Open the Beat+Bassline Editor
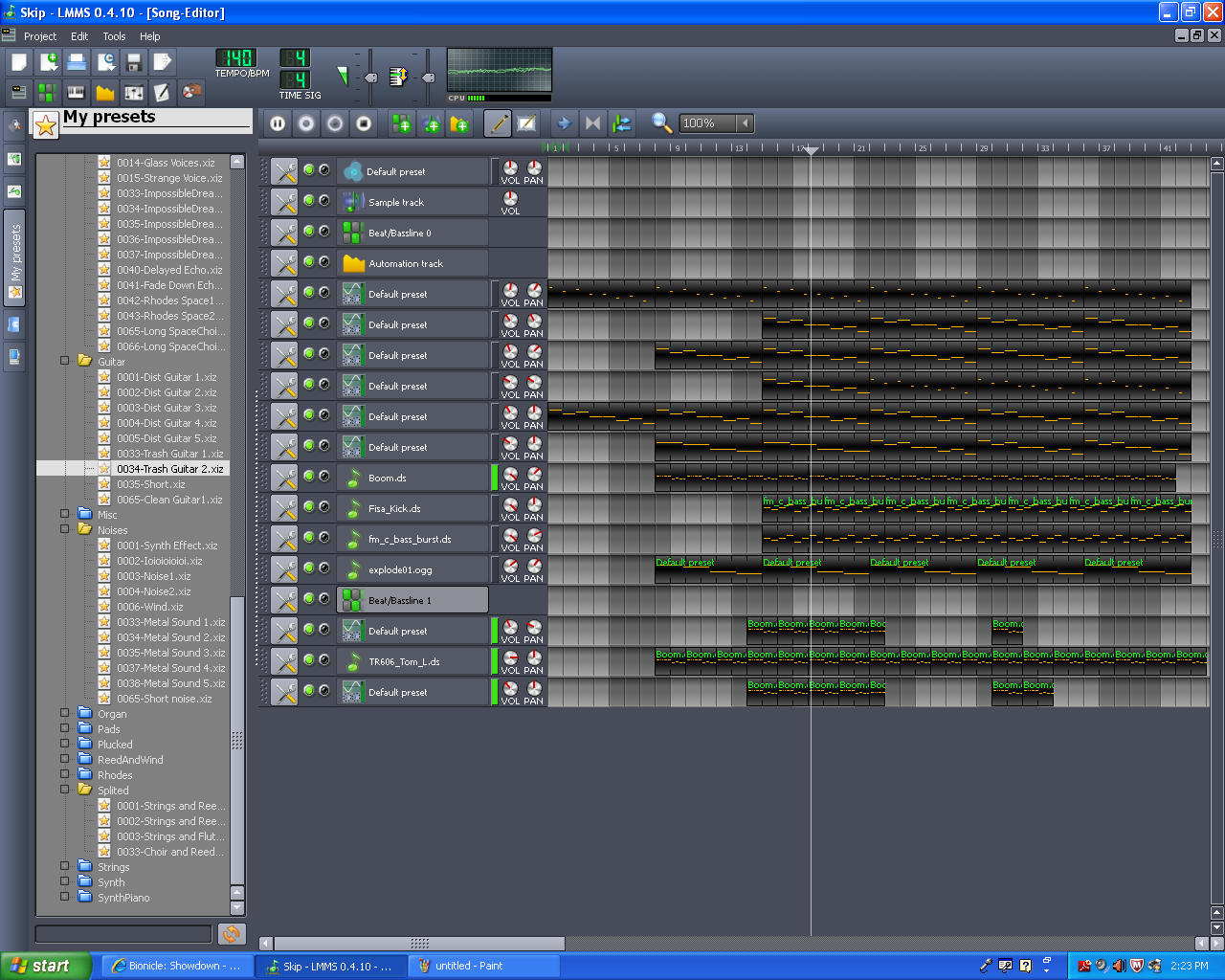This screenshot has height=980, width=1225. click(x=46, y=93)
